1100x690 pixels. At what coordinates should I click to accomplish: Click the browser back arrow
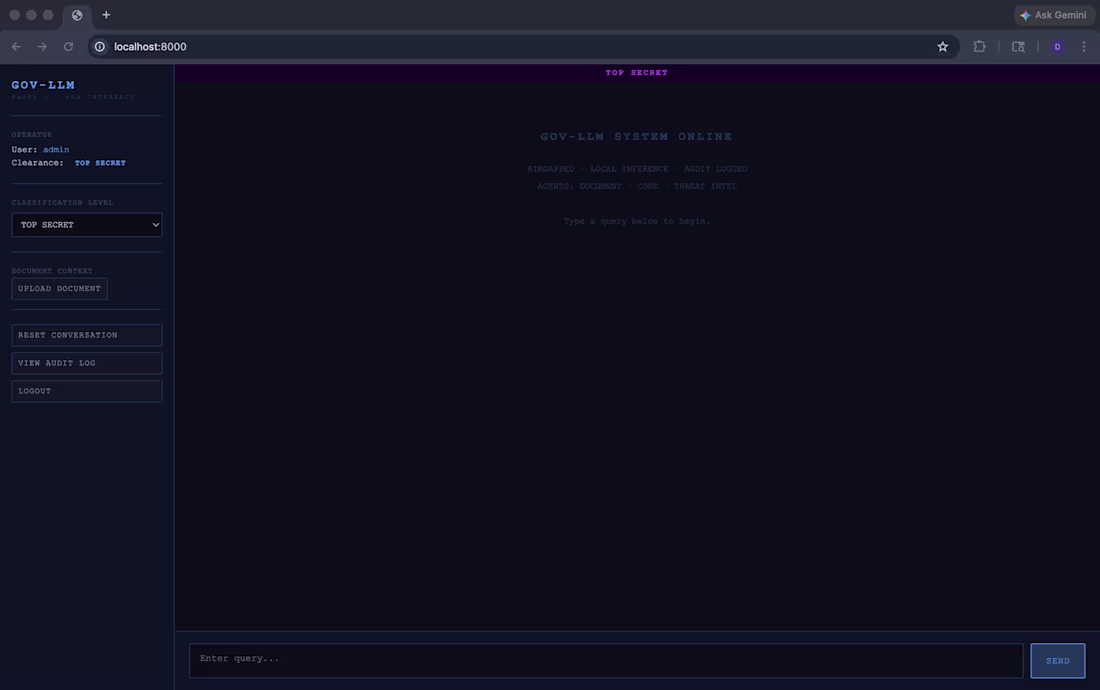(16, 46)
